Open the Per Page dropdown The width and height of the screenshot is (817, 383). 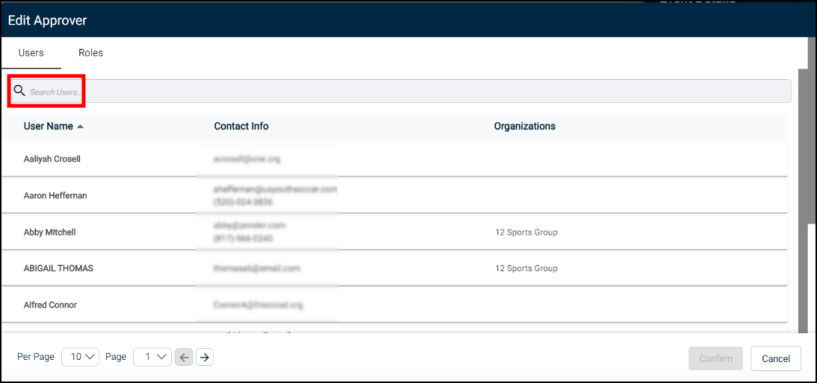tap(80, 357)
